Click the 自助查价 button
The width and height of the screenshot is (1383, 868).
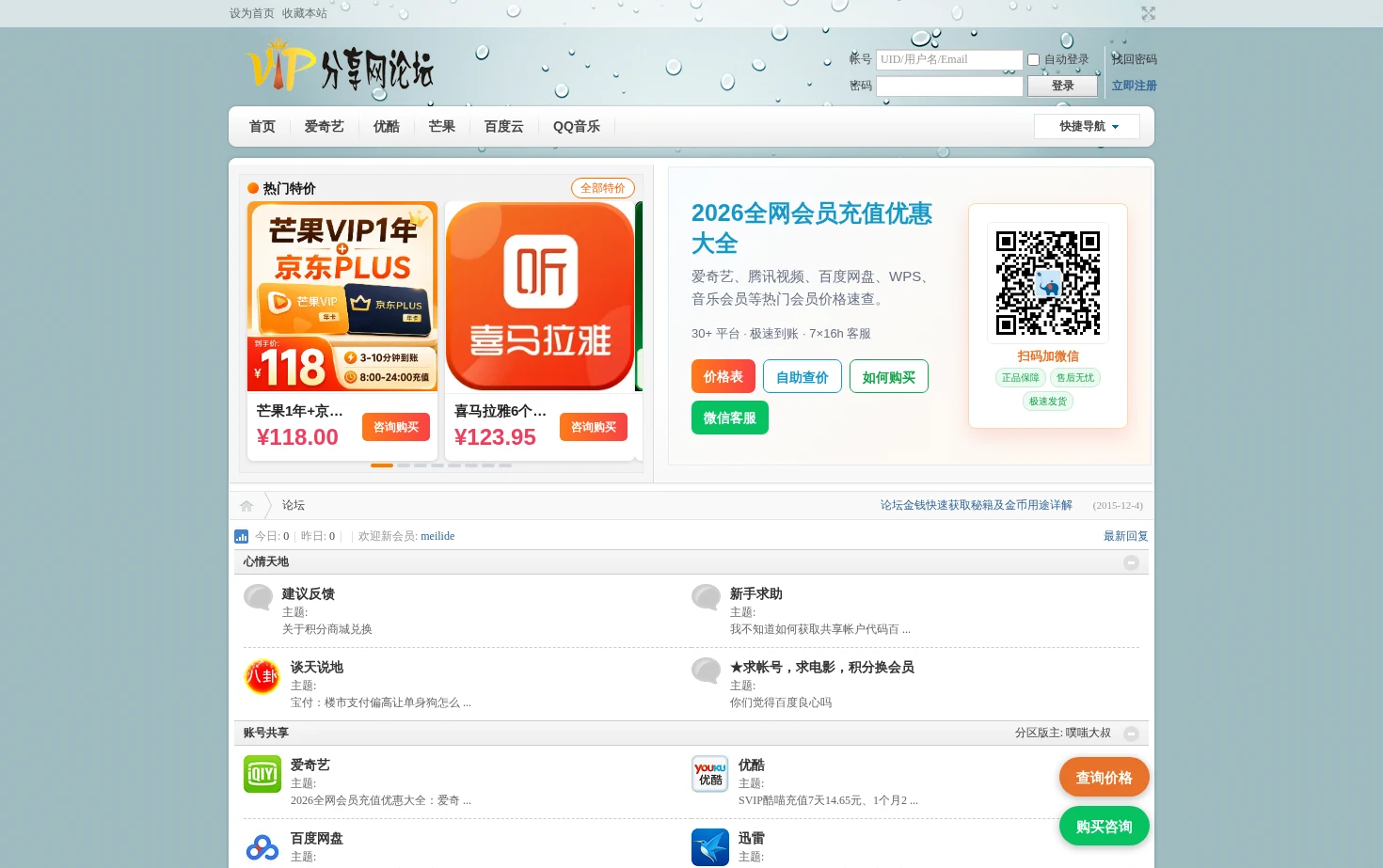[802, 376]
